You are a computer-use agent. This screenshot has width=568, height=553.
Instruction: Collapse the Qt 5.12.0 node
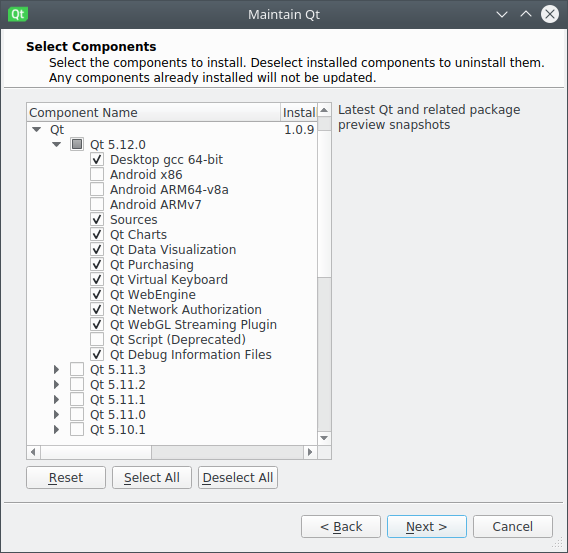click(57, 144)
